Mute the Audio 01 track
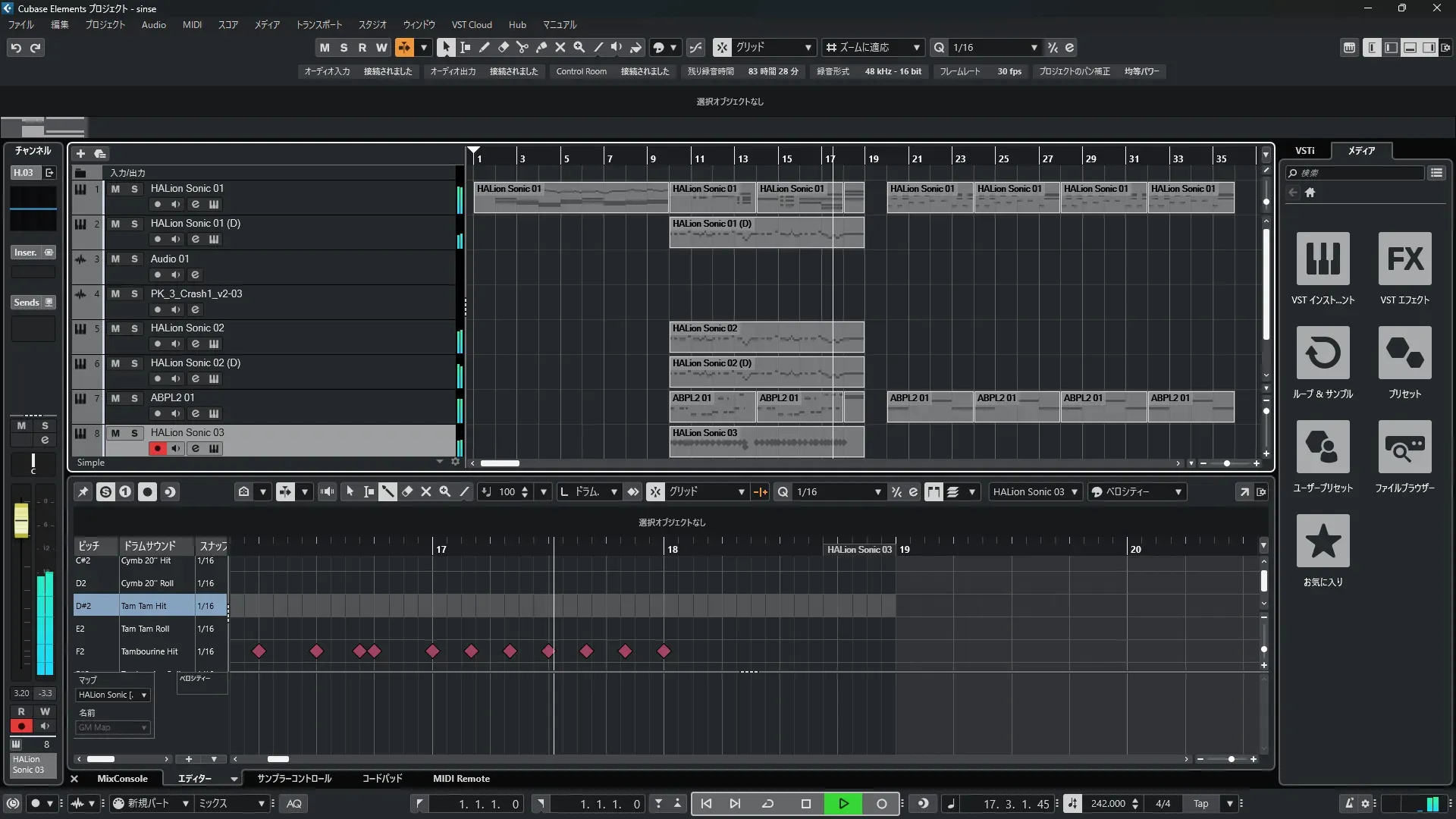This screenshot has height=819, width=1456. tap(115, 259)
